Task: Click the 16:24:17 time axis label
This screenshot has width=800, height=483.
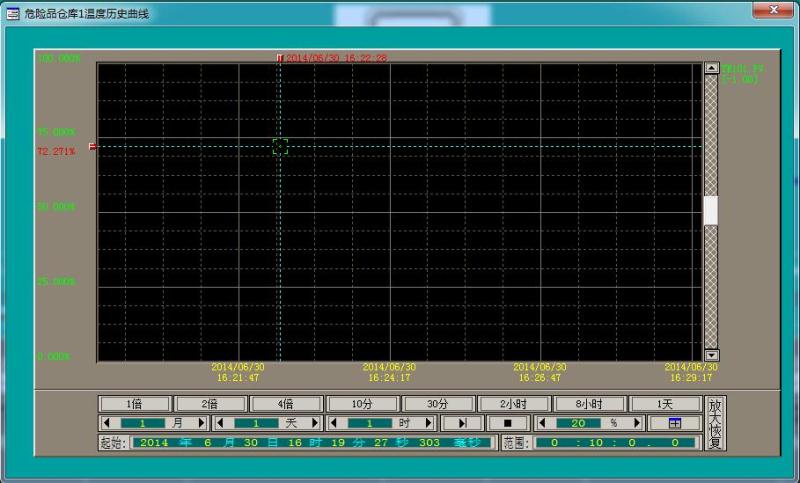Action: [389, 378]
